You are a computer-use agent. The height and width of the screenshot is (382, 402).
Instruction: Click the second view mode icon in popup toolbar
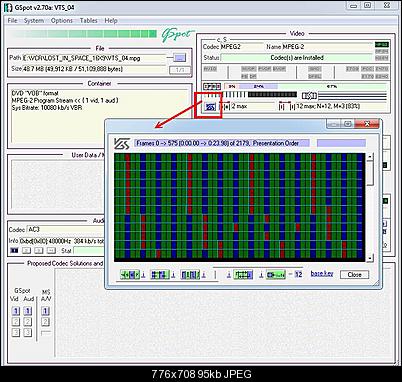[160, 275]
